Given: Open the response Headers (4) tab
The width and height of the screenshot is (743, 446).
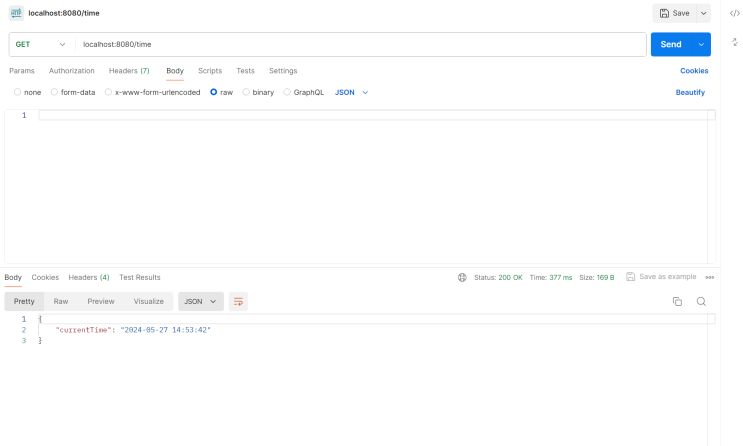Looking at the screenshot, I should (89, 277).
